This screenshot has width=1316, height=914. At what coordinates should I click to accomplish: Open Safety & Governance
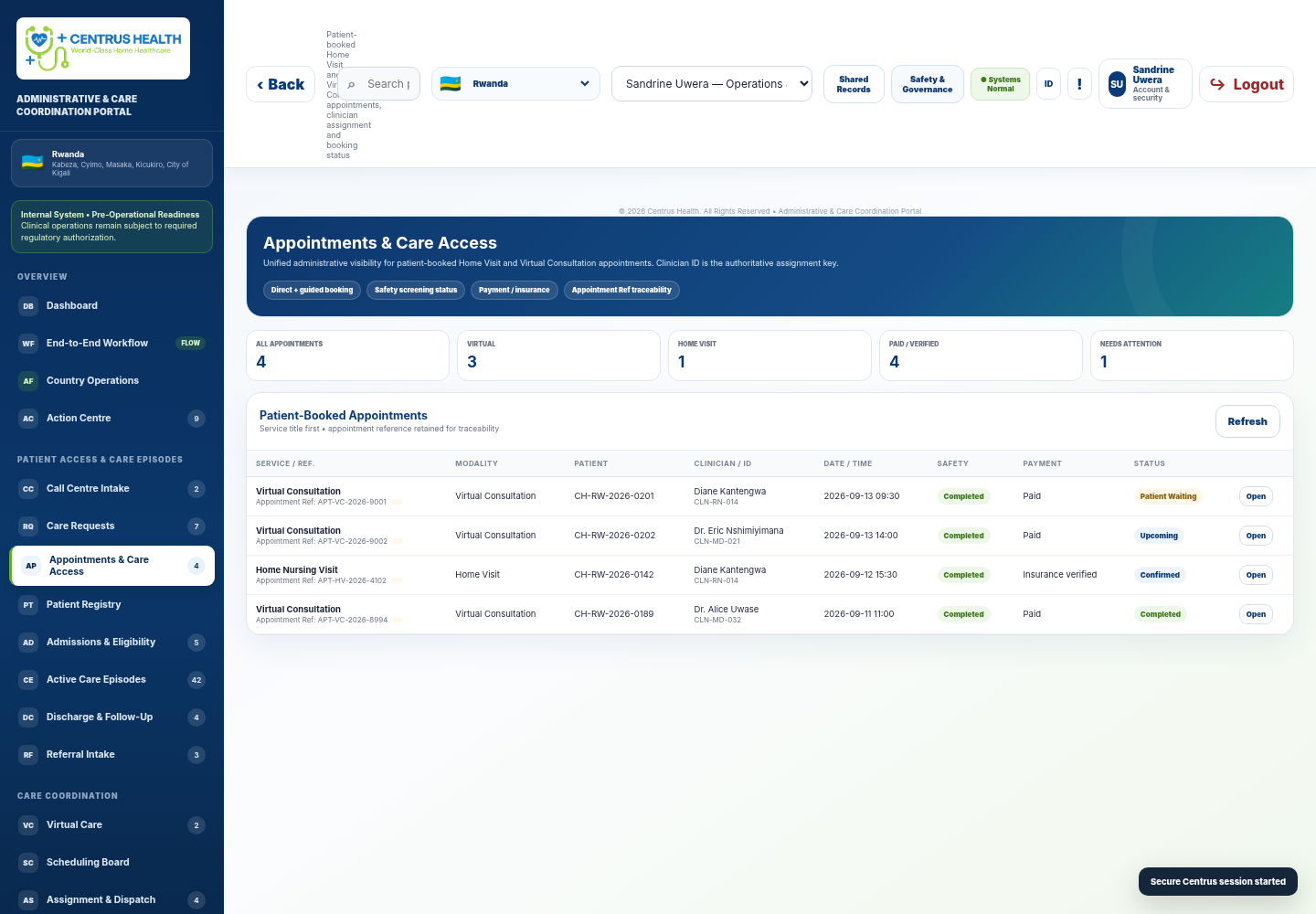[928, 84]
